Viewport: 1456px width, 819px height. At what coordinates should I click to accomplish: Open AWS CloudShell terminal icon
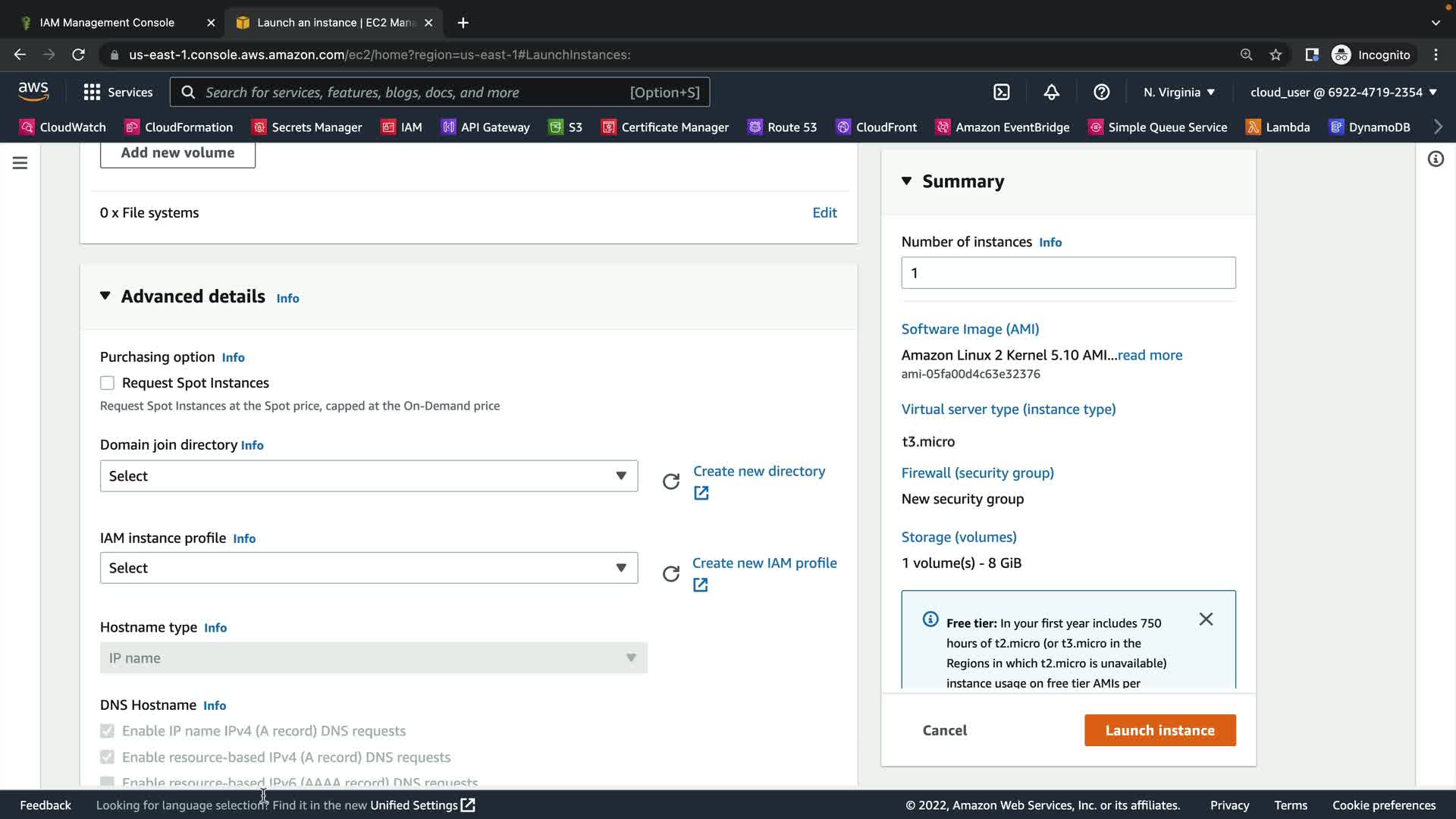coord(1002,92)
